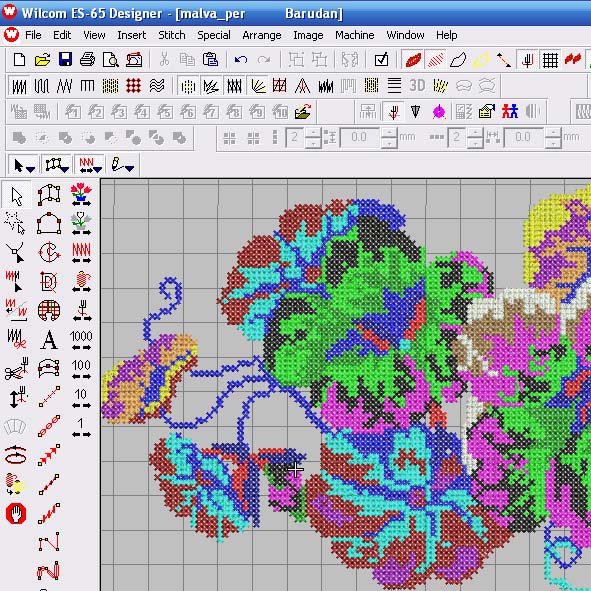Click the first '2' value stepper arrows
Screen dimensions: 591x591
click(313, 138)
